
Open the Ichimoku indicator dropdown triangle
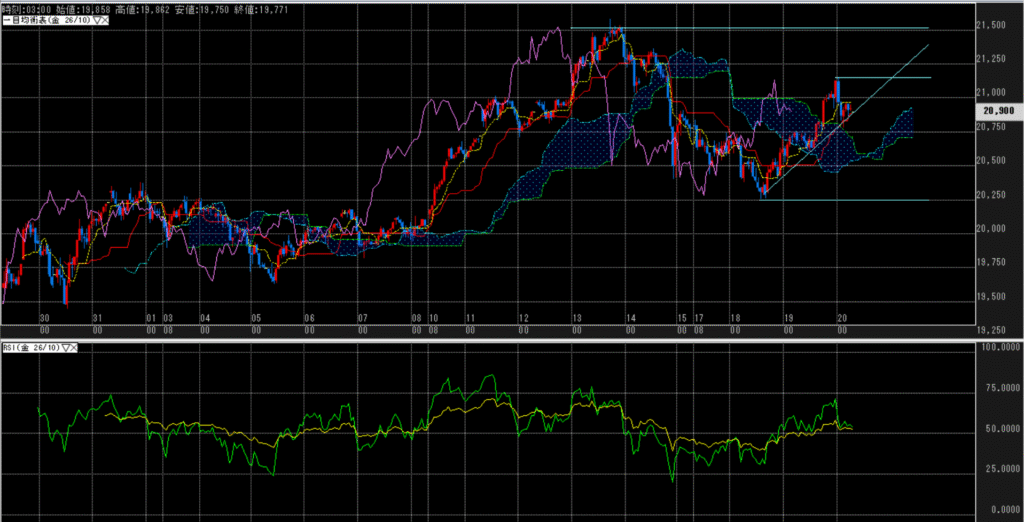(96, 21)
